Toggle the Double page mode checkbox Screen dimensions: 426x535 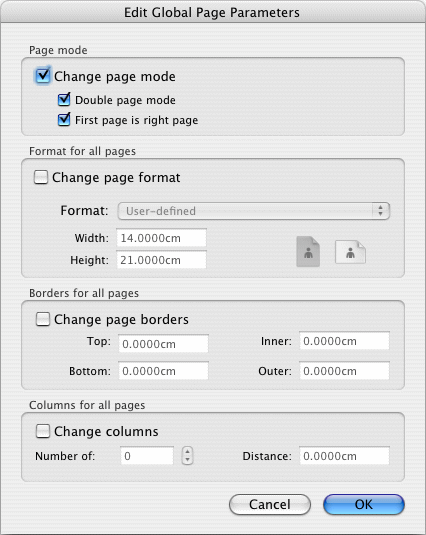click(x=64, y=99)
